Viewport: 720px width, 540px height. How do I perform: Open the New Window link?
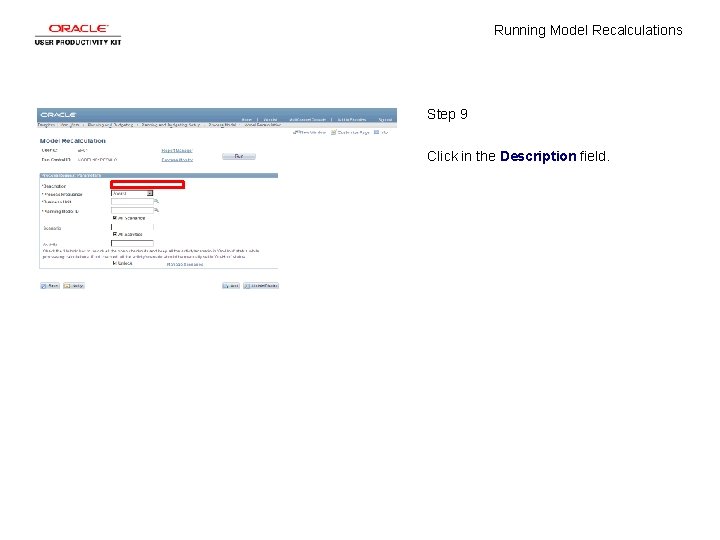point(310,132)
